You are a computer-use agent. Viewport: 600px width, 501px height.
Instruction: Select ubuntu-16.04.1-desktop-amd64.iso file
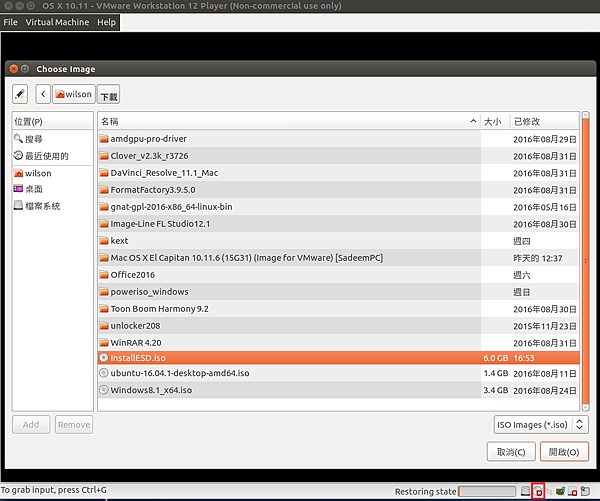(x=338, y=373)
